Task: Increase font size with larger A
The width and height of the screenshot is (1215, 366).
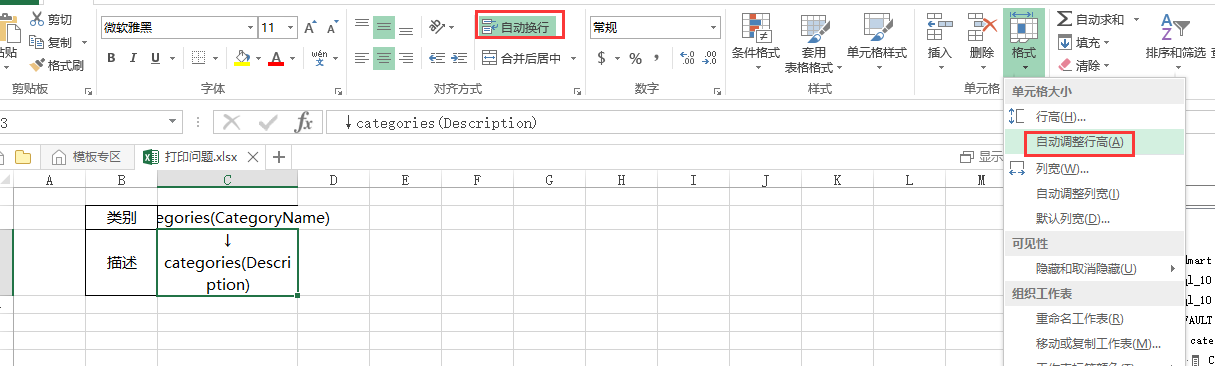Action: 309,28
